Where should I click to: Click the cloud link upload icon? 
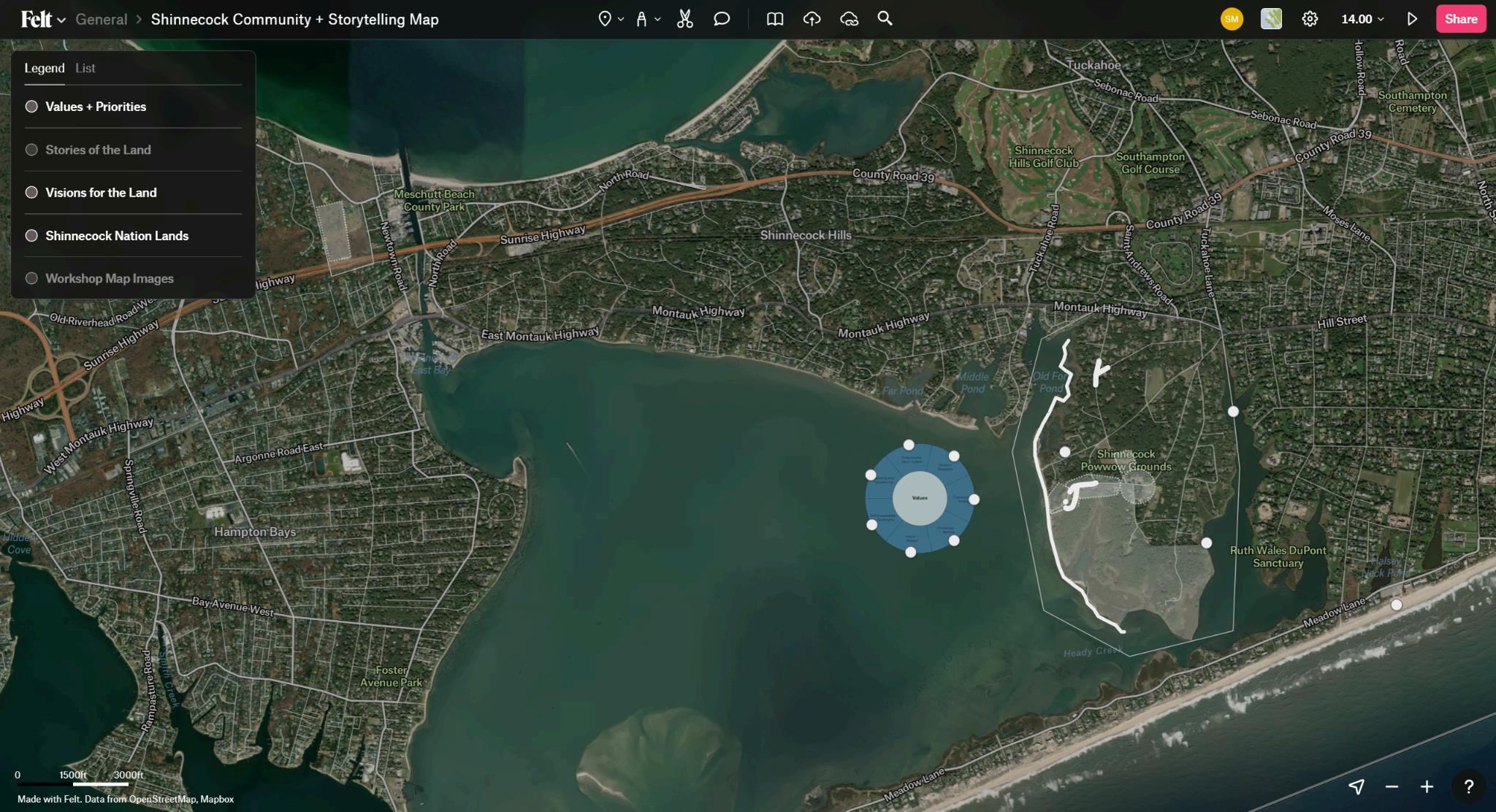[849, 19]
